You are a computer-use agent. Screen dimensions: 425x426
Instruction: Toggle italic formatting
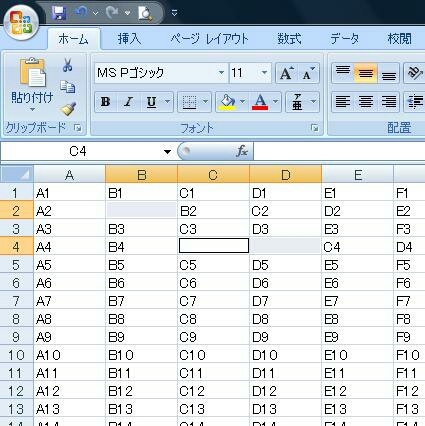click(128, 102)
